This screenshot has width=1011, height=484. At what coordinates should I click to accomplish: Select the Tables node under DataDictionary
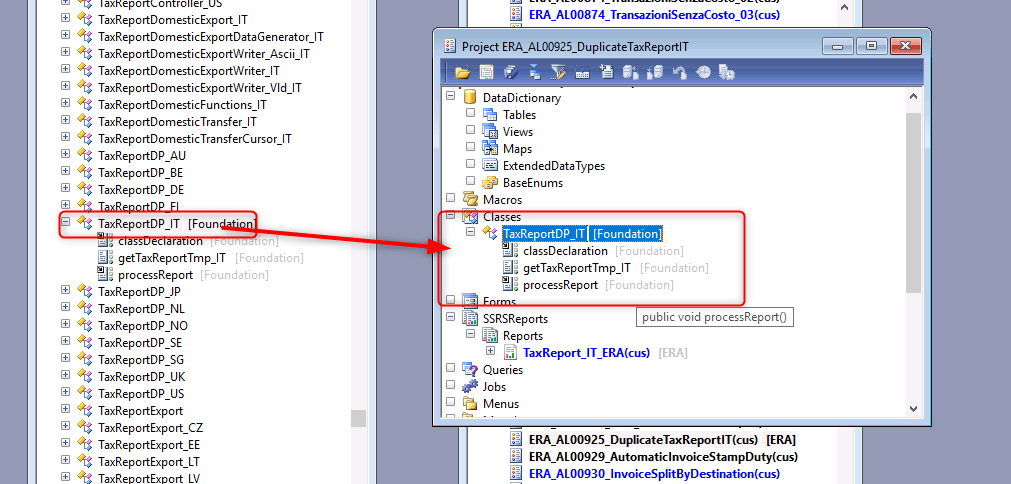(x=519, y=115)
